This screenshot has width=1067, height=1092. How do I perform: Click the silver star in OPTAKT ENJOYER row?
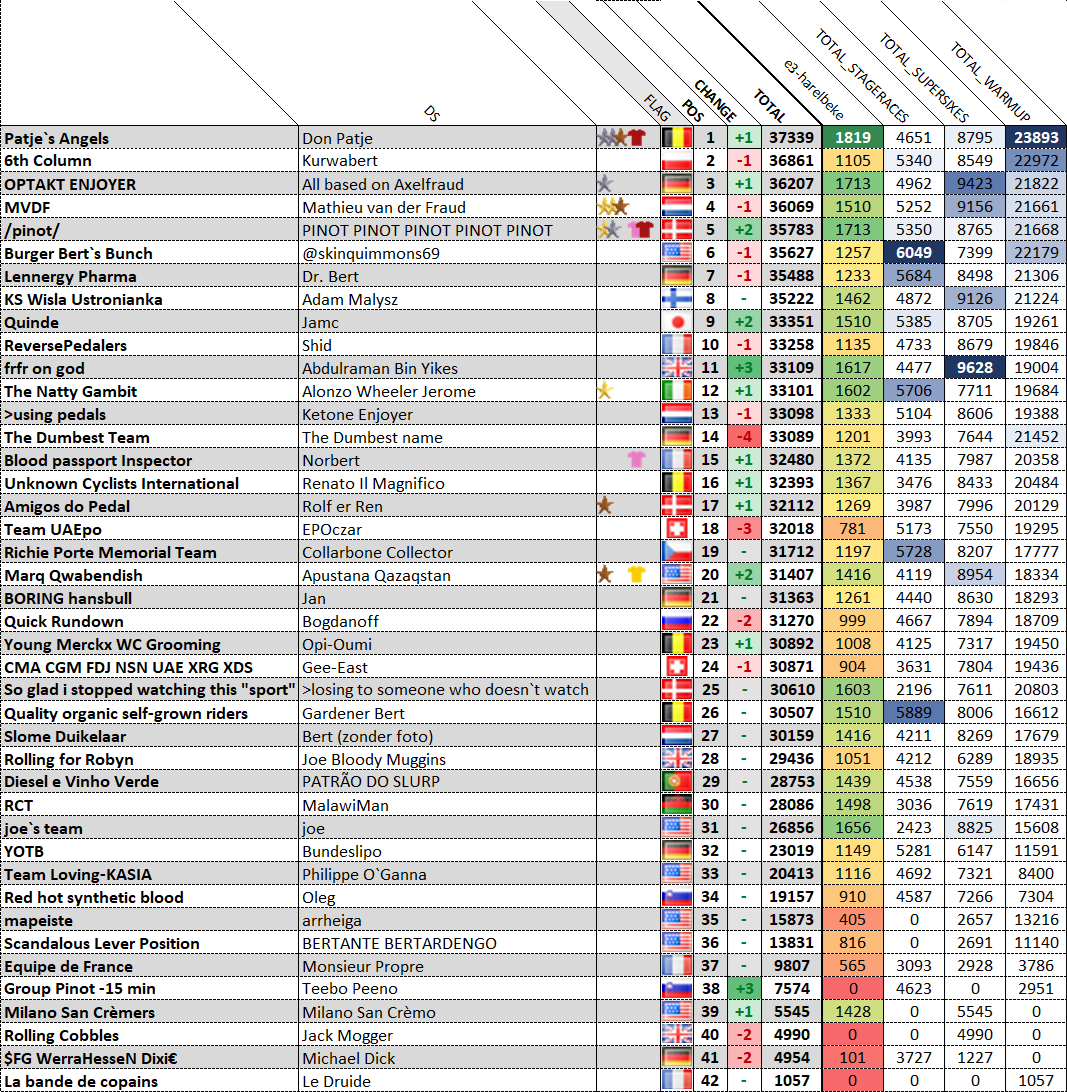[605, 183]
